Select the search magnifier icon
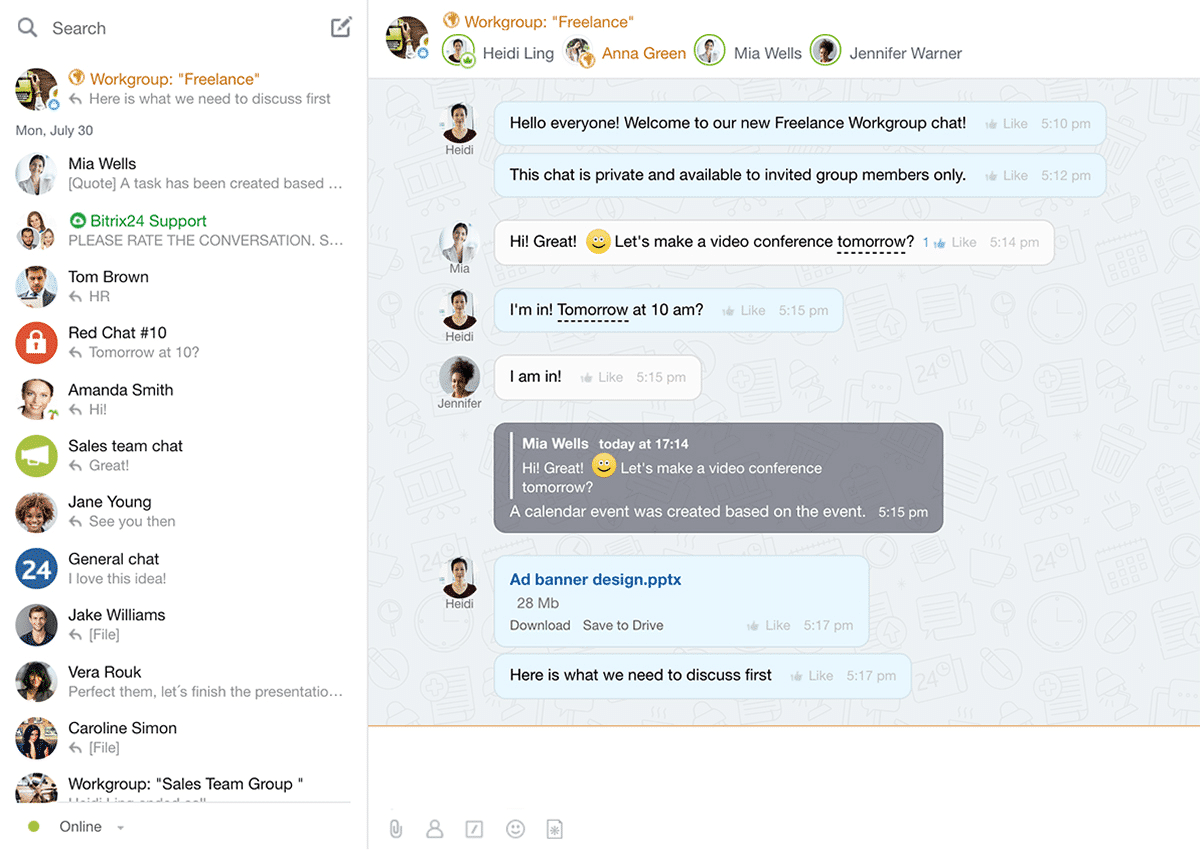 [x=26, y=28]
